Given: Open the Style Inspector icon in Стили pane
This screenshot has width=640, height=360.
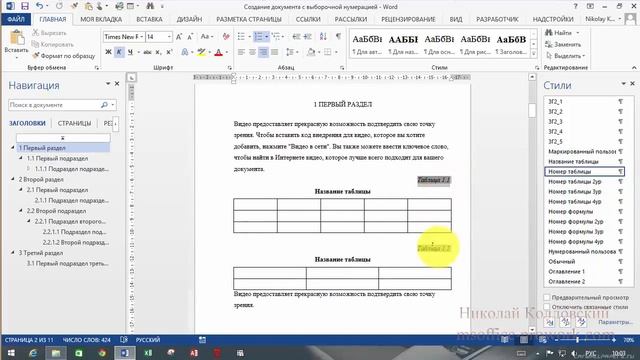Looking at the screenshot, I should click(565, 322).
